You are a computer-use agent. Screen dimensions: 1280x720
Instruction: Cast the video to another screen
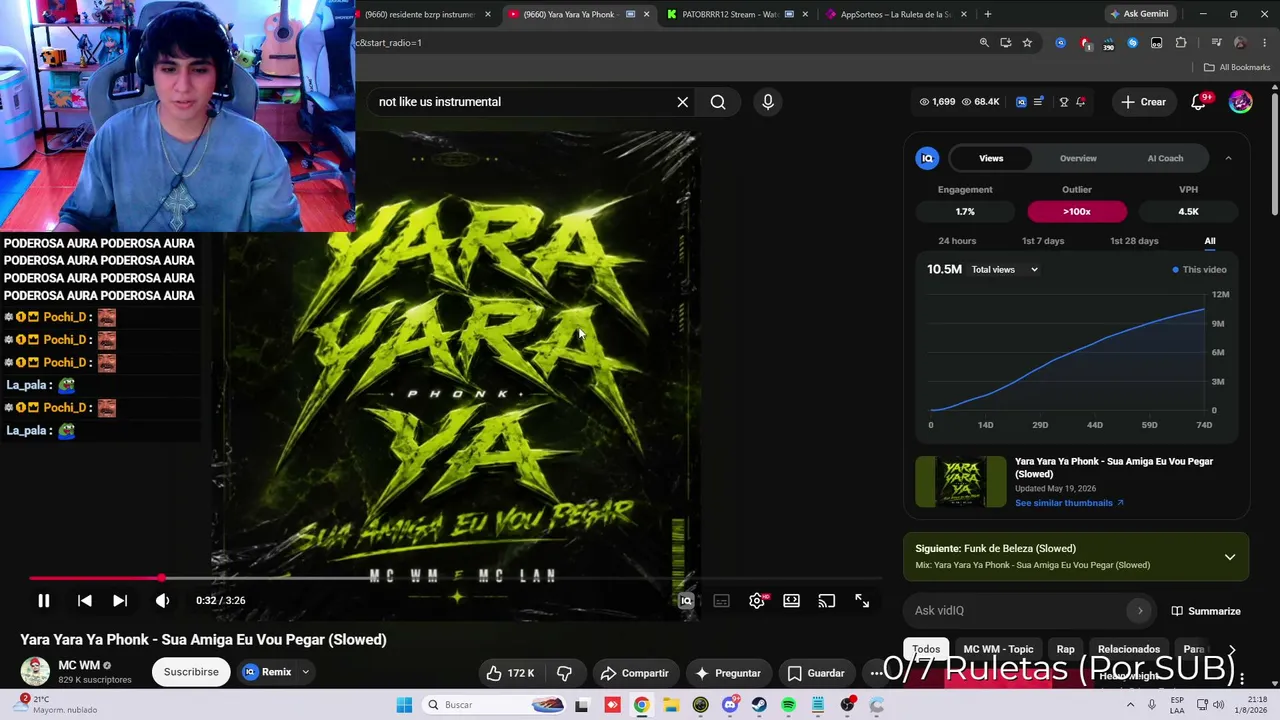[x=826, y=601]
